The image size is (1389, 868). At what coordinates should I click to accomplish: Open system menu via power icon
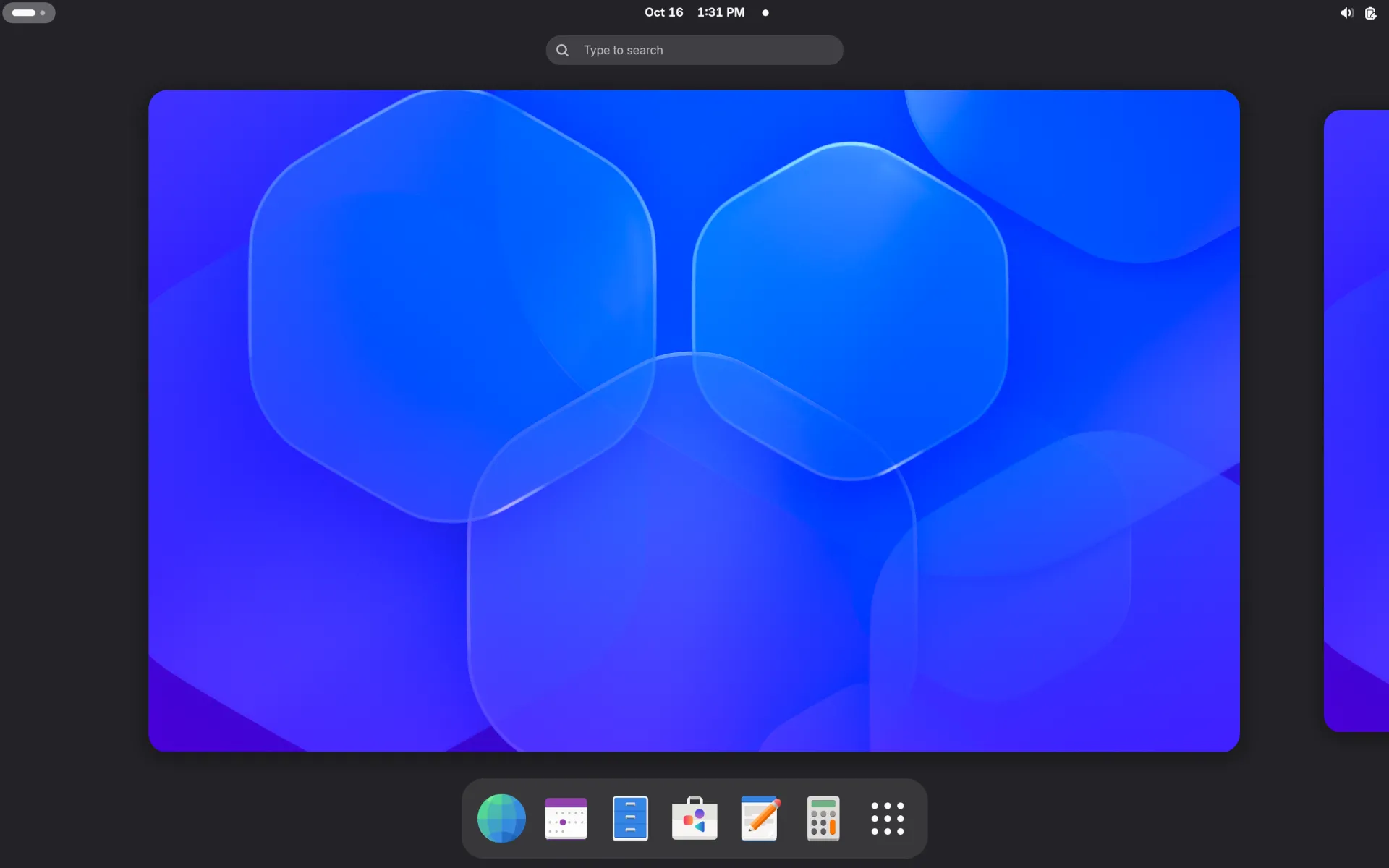tap(1370, 13)
